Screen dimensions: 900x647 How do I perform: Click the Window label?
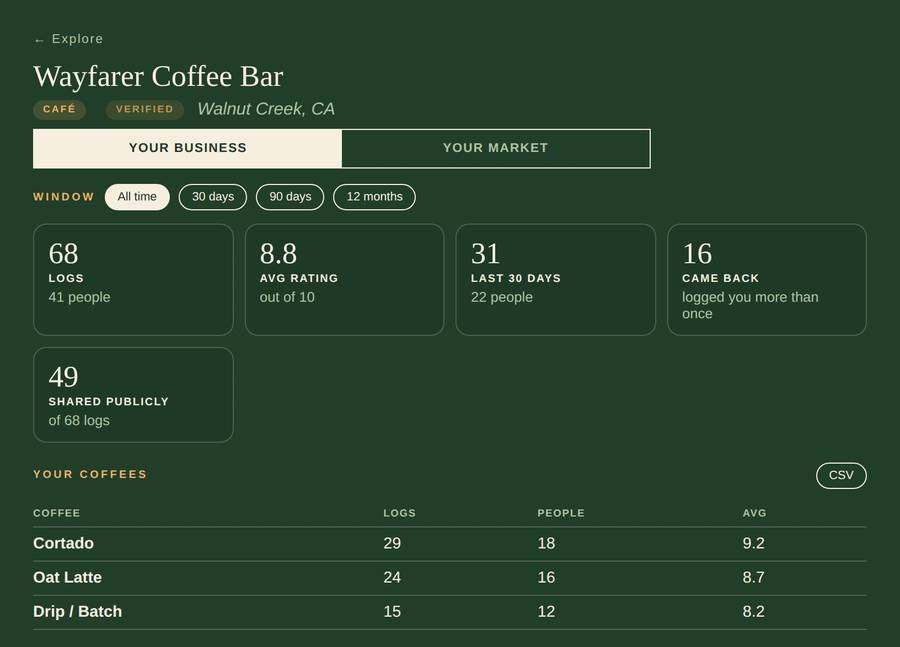pyautogui.click(x=64, y=197)
